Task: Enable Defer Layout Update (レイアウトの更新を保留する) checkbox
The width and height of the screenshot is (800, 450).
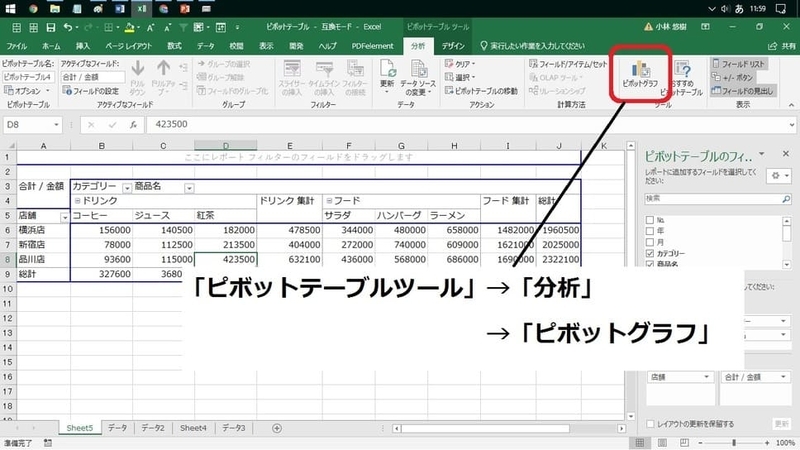Action: pos(650,424)
